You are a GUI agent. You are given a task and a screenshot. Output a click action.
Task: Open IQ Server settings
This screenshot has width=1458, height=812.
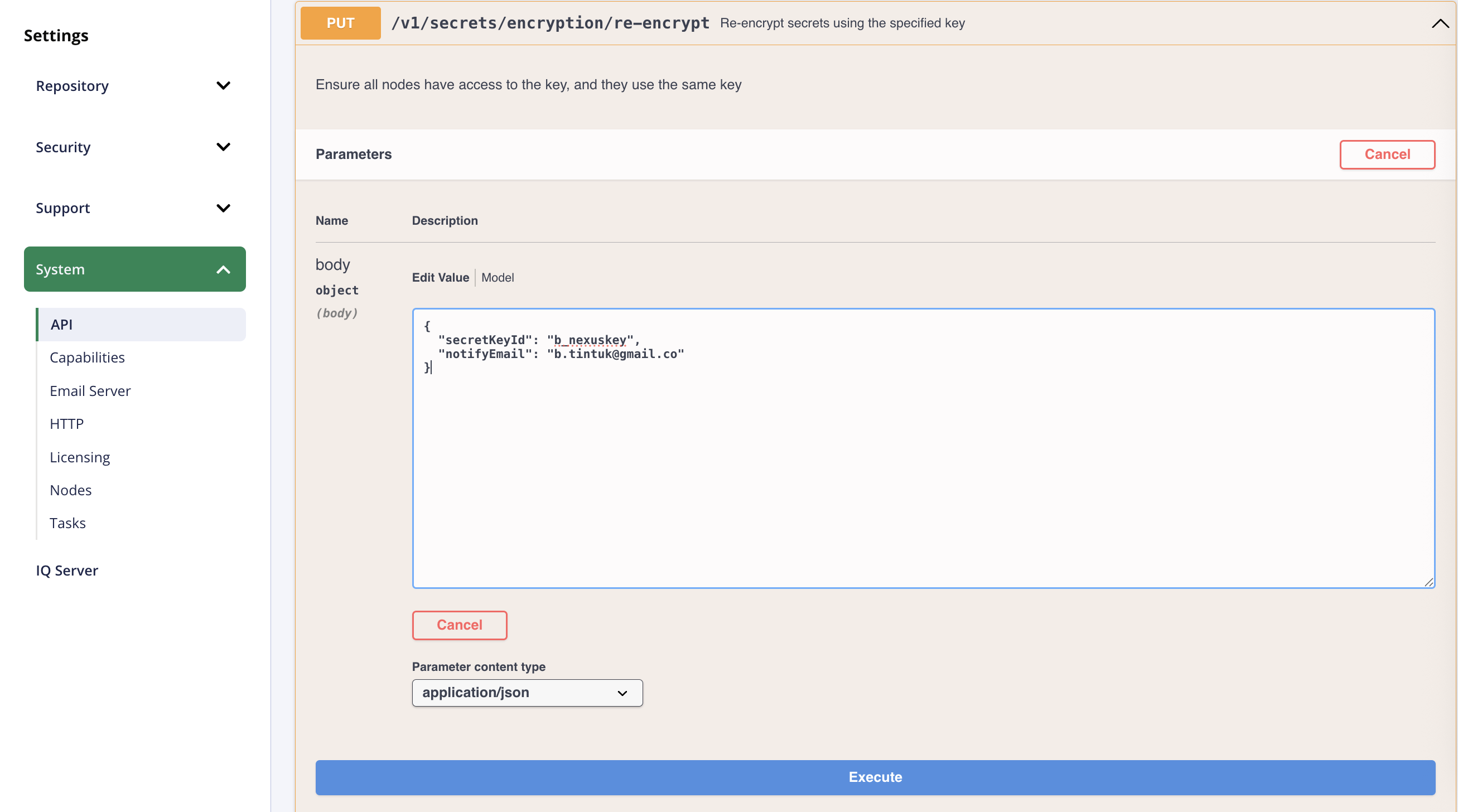coord(67,571)
